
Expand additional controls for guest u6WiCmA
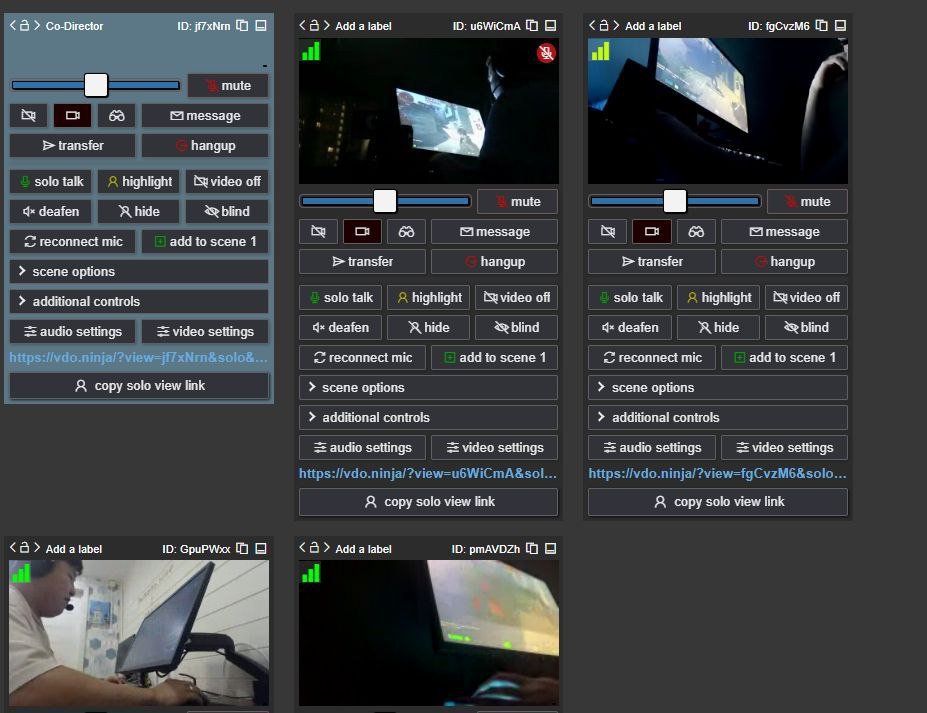(x=429, y=417)
